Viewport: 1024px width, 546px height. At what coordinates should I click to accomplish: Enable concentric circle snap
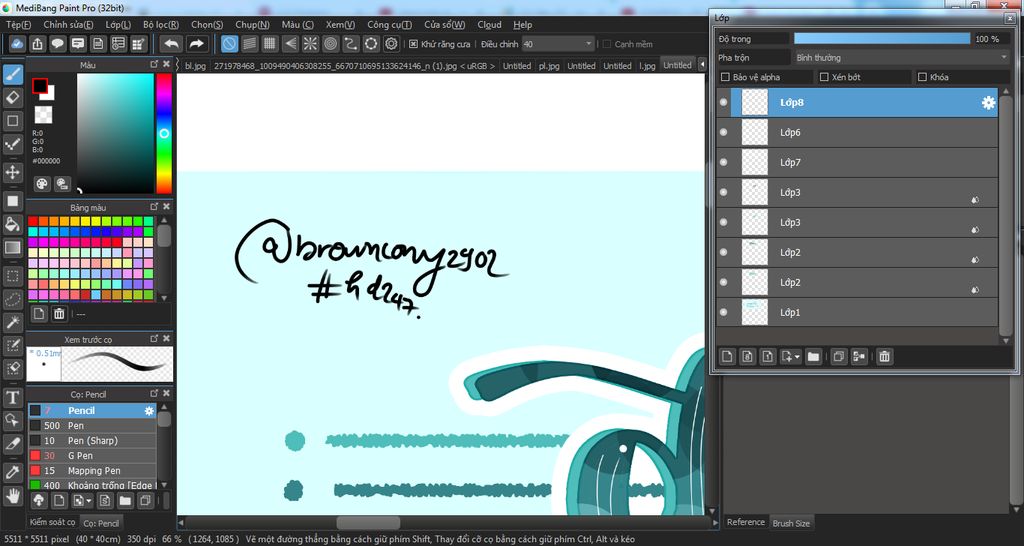[330, 44]
